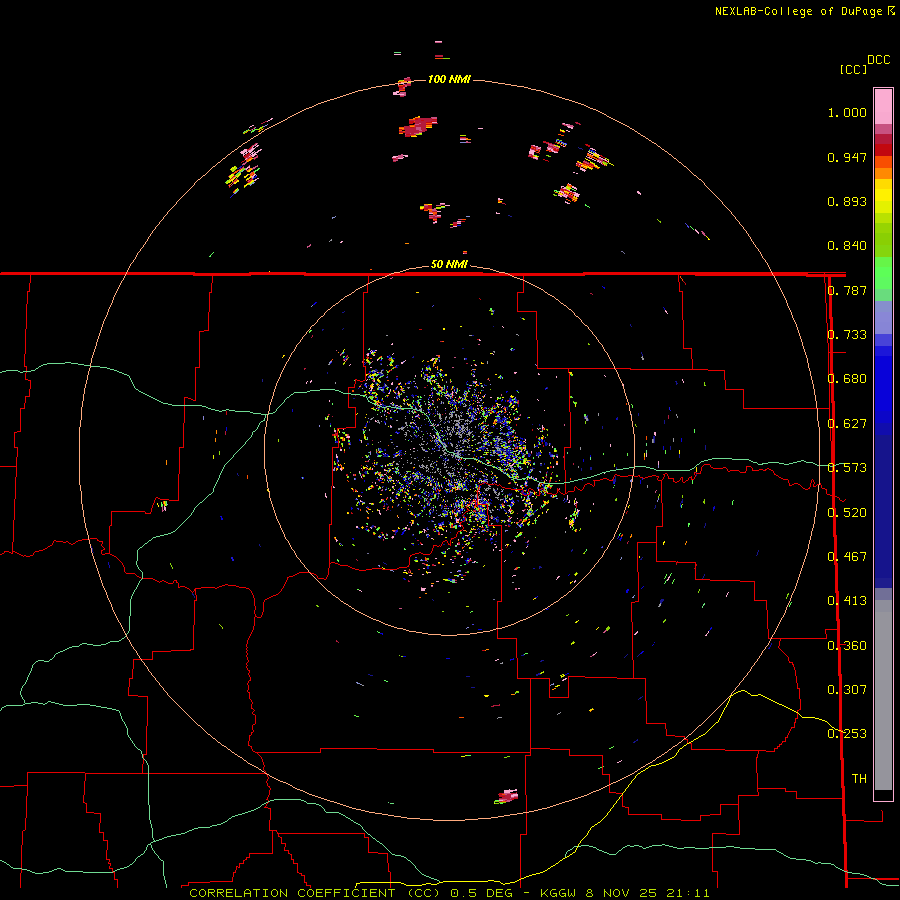Select the 0.413 scale value
This screenshot has height=900, width=900.
point(847,601)
